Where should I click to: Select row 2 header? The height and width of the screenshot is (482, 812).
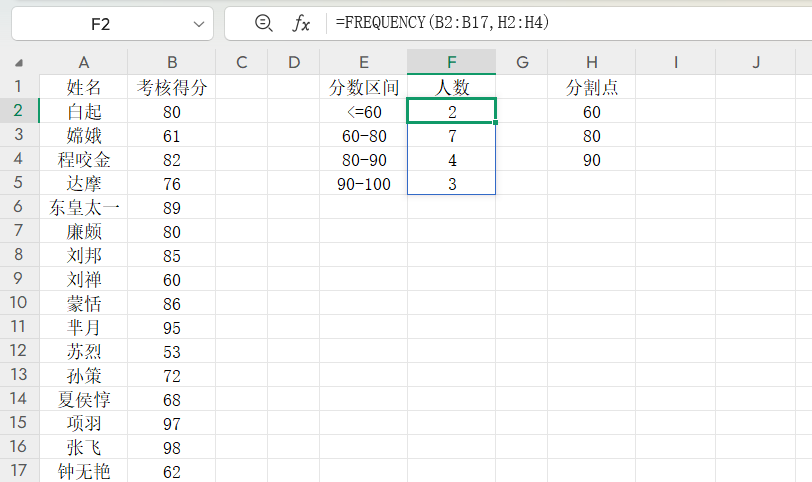(18, 111)
